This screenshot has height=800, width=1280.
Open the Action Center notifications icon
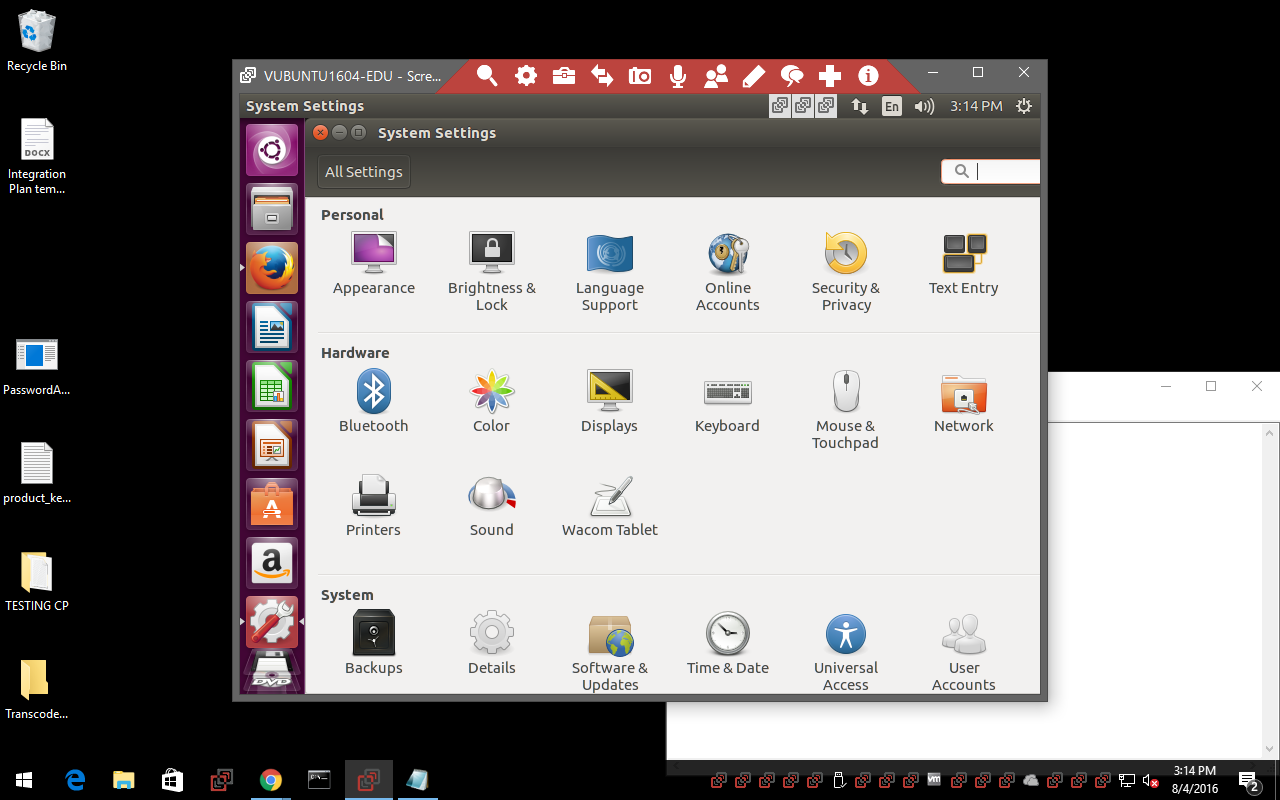1249,780
